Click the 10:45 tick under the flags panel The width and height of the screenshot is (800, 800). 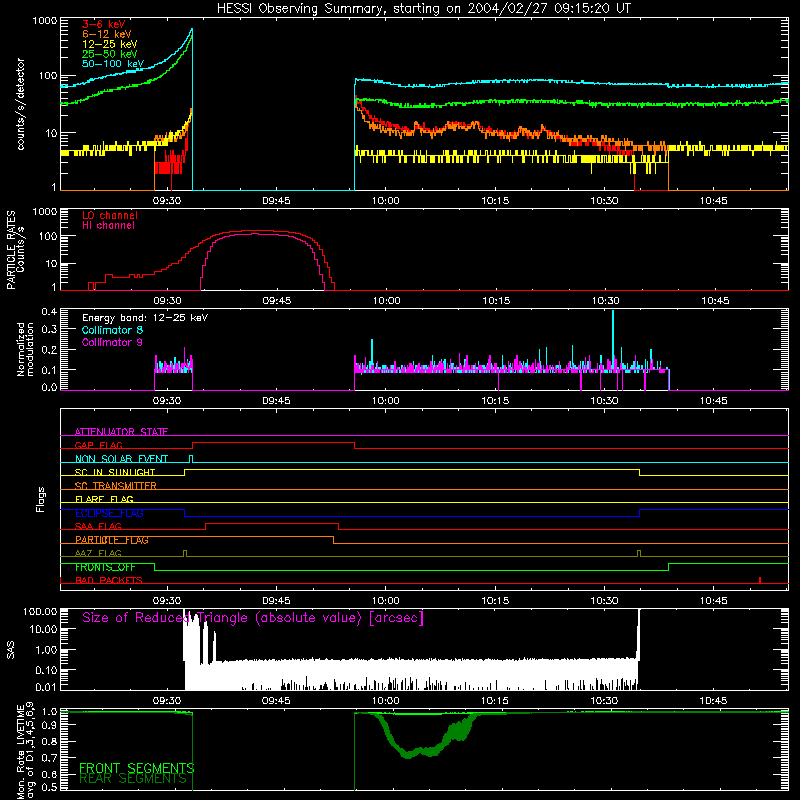tap(713, 601)
